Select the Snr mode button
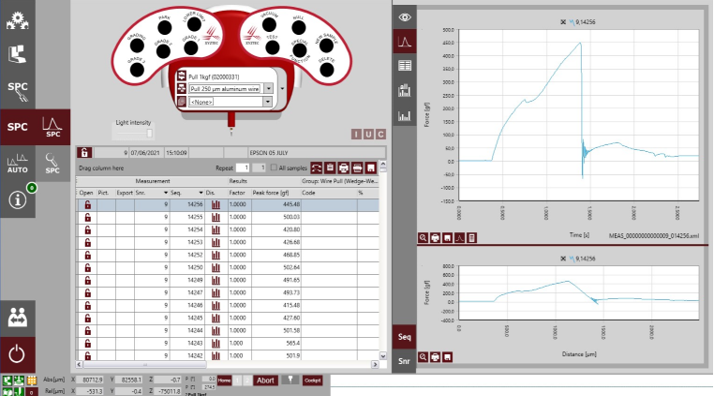Viewport: 714px width, 396px height. click(x=404, y=361)
